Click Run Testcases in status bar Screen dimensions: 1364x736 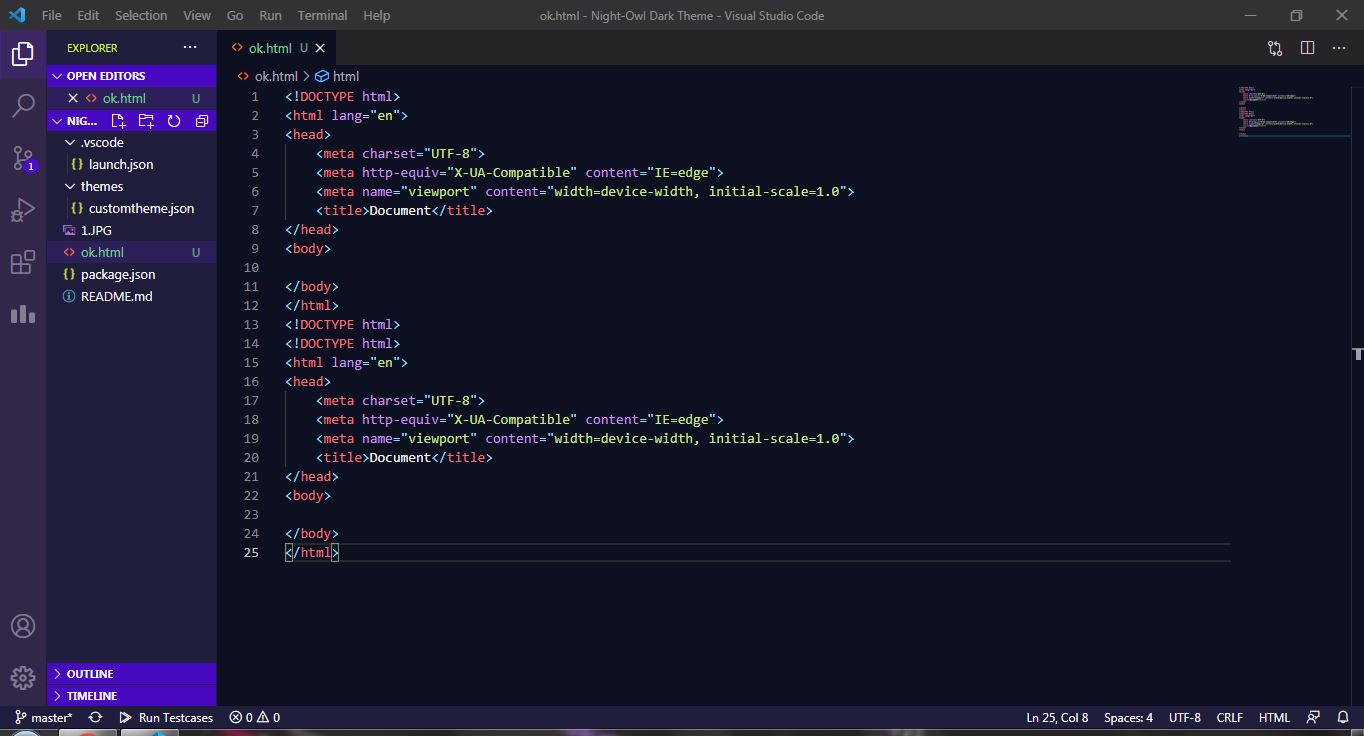point(166,717)
